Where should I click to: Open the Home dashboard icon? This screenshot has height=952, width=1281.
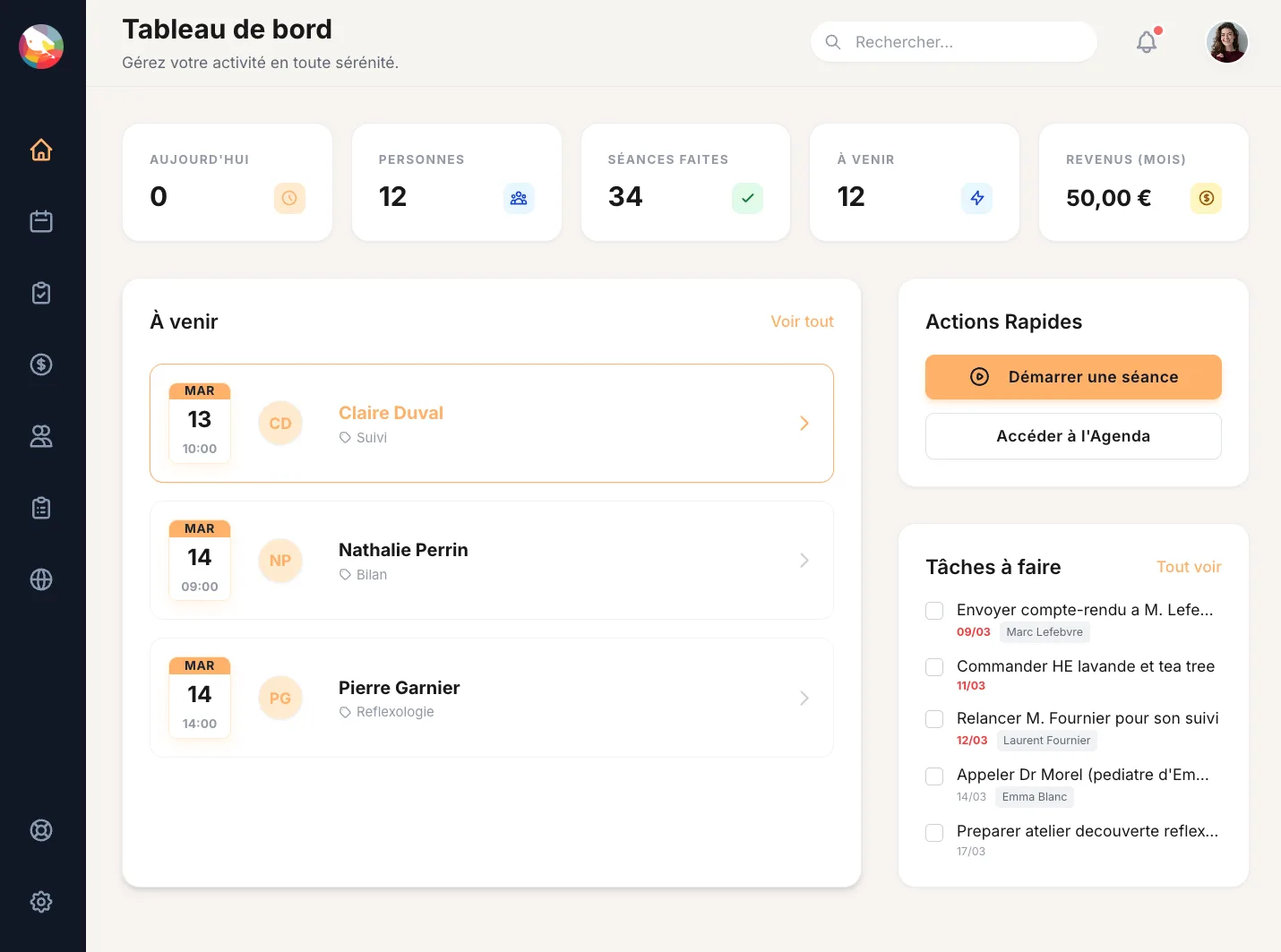[x=41, y=150]
